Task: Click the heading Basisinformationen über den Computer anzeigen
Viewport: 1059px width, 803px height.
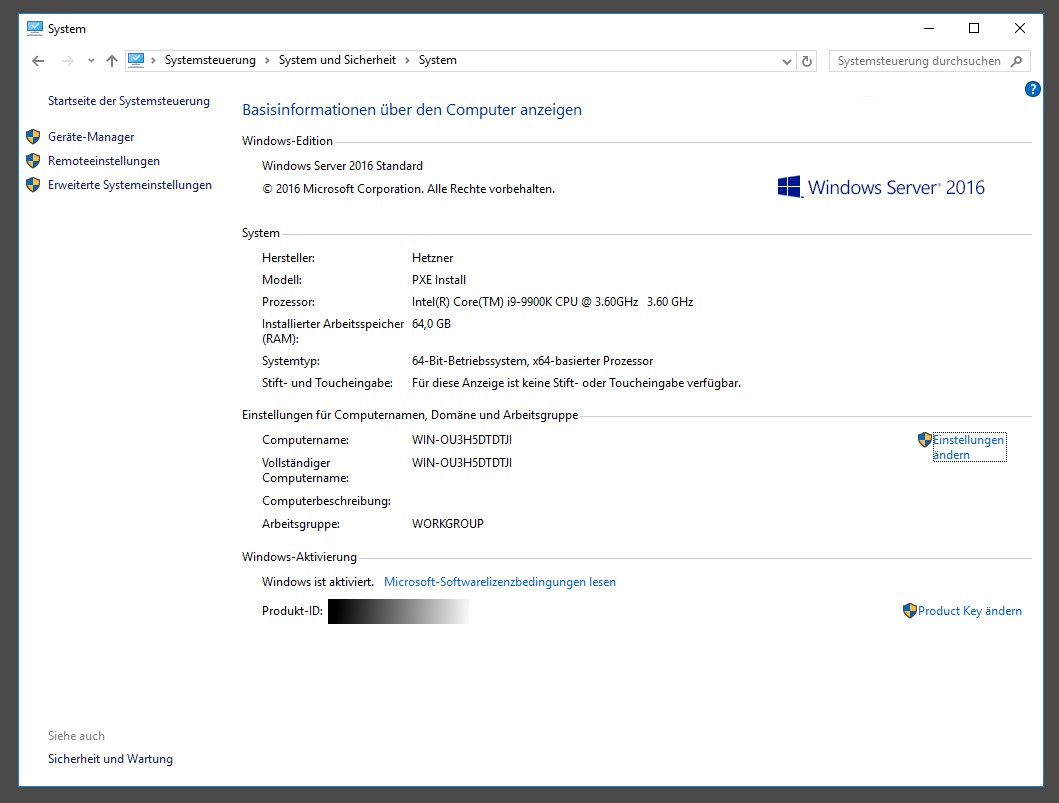Action: point(412,109)
